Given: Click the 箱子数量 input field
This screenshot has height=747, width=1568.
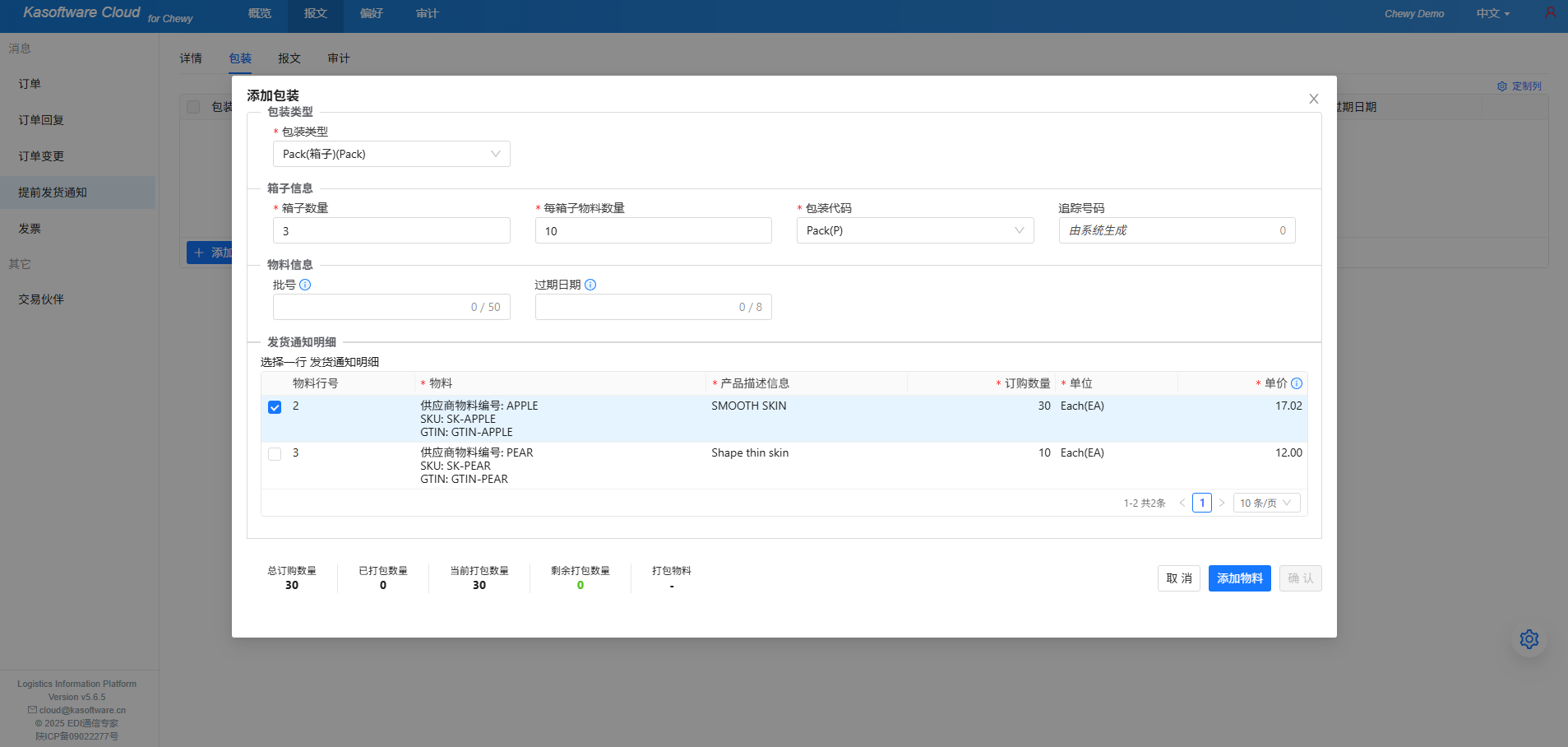Looking at the screenshot, I should tap(391, 230).
